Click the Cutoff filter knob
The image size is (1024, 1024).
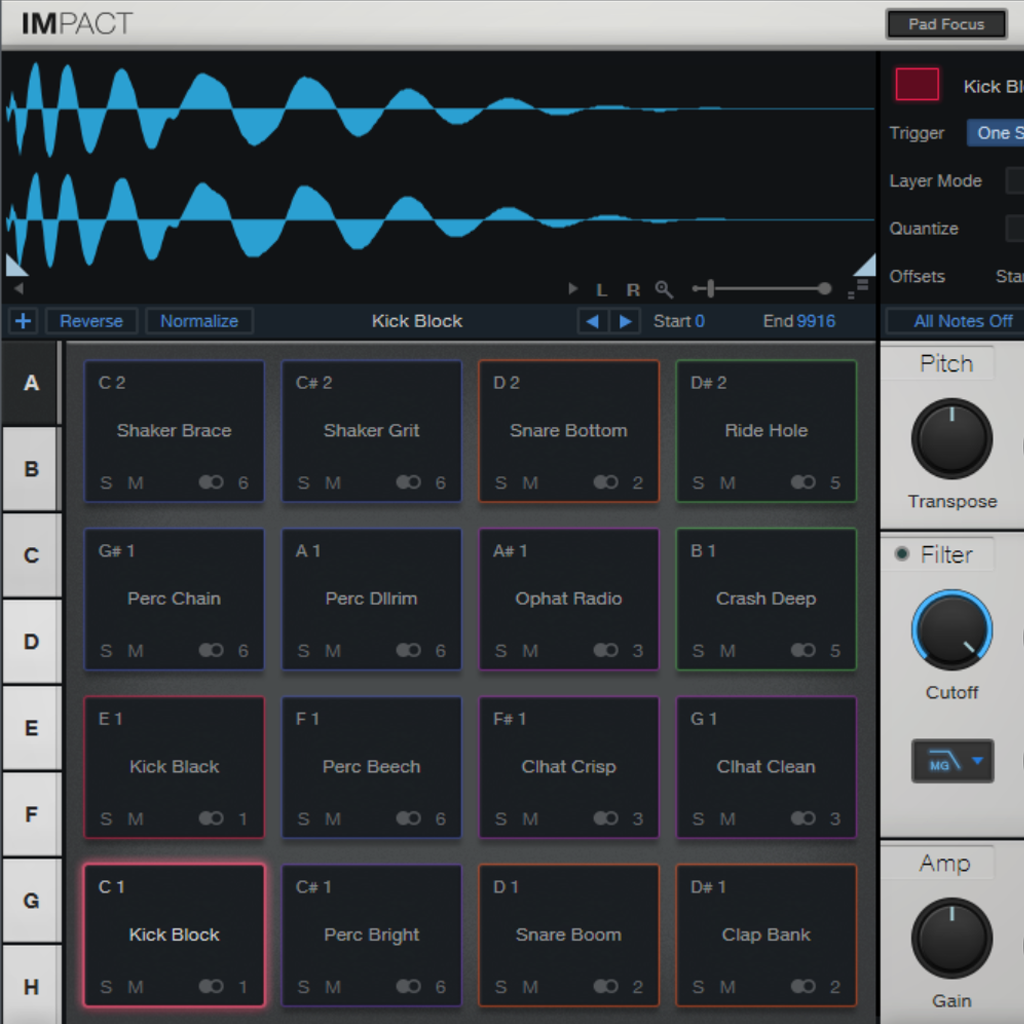[952, 630]
